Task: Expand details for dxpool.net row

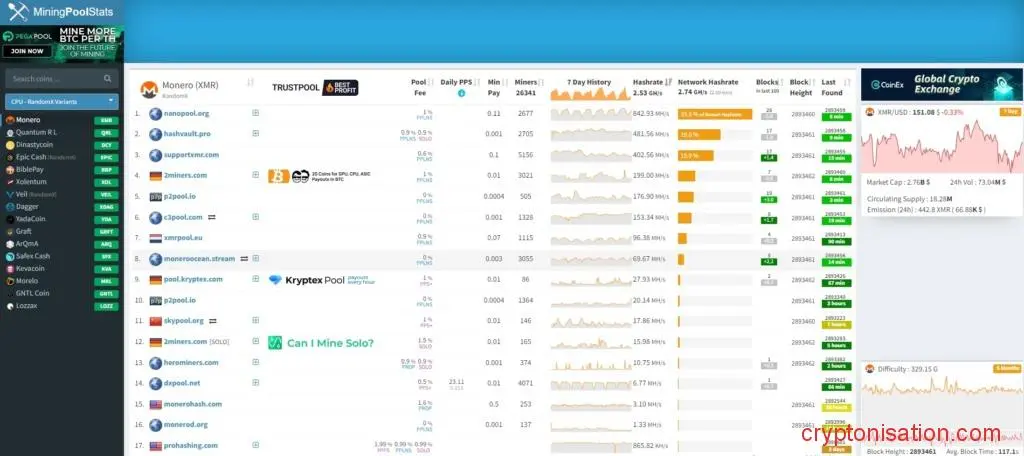Action: 255,383
